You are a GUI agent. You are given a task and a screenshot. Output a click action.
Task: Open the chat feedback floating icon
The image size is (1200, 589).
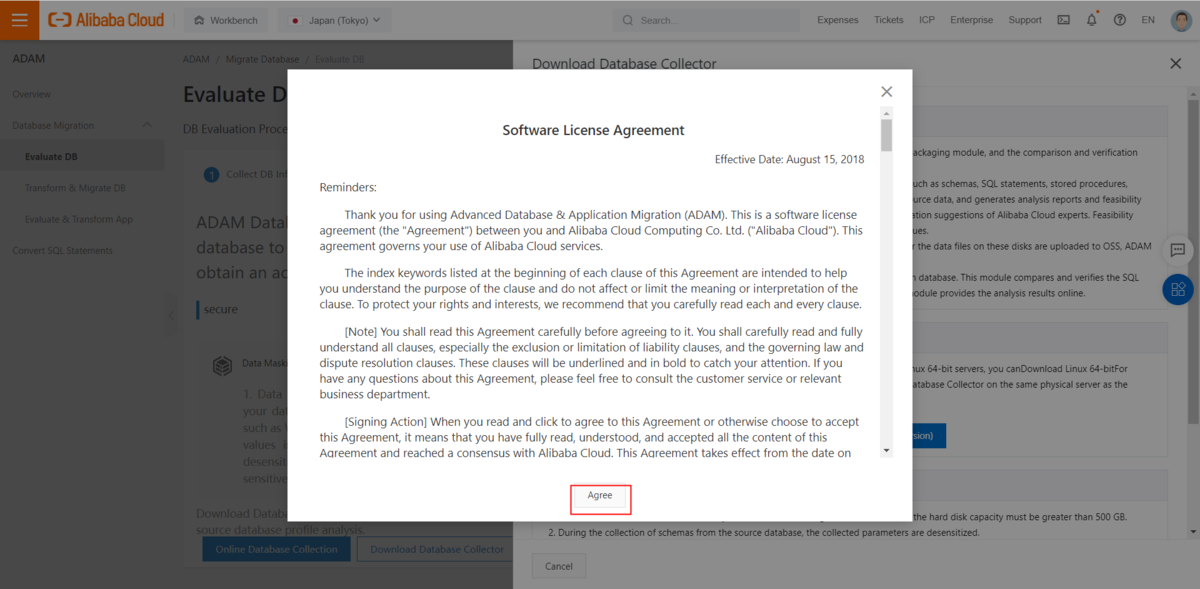(x=1178, y=250)
